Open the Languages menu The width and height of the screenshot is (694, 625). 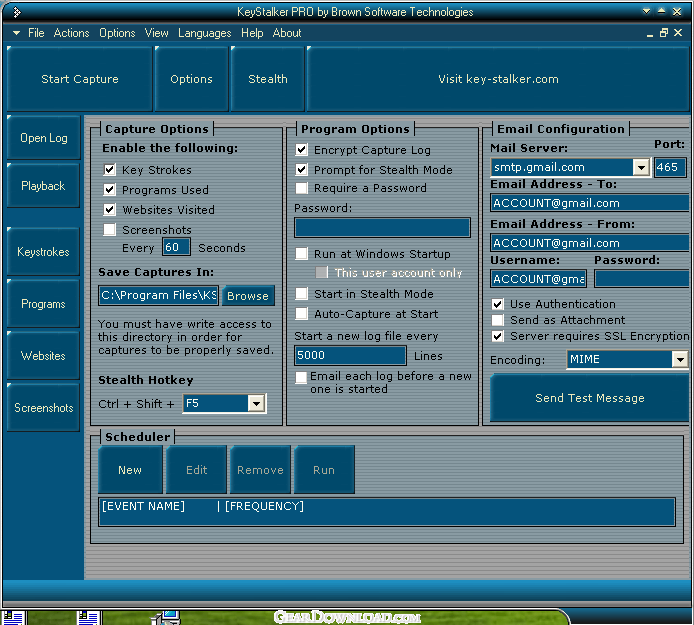tap(204, 33)
